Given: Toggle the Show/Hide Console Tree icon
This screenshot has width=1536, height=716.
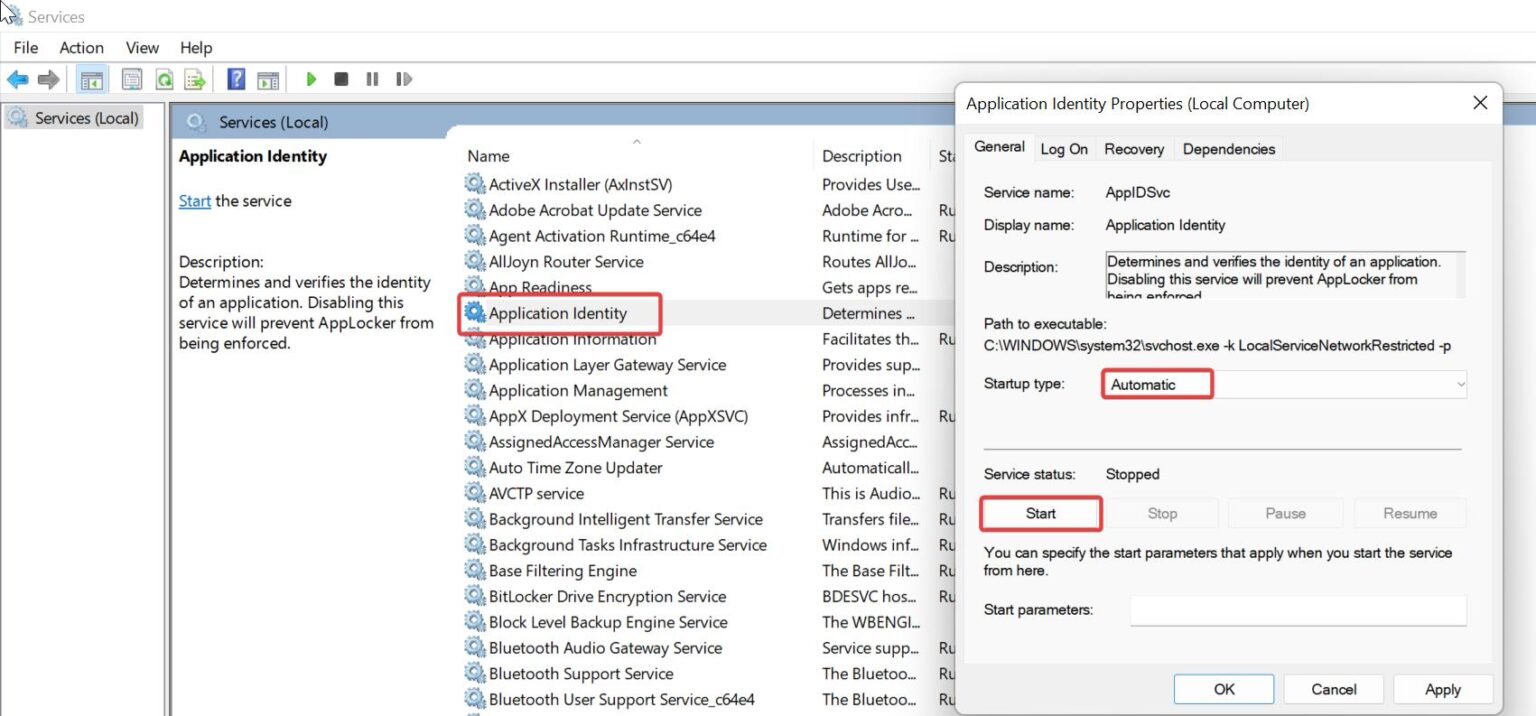Looking at the screenshot, I should 91,79.
